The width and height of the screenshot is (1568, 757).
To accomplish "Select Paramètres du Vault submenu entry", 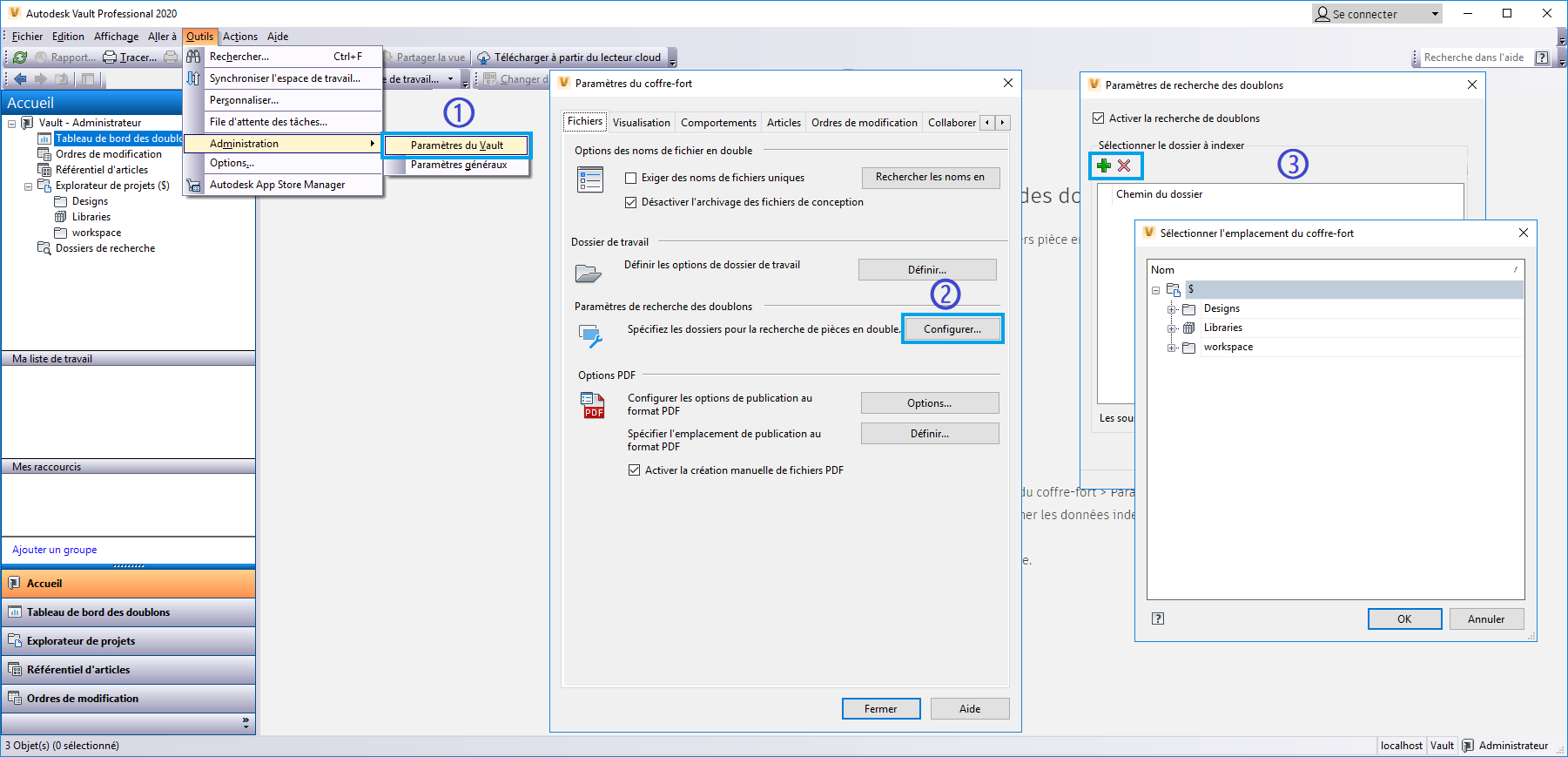I will pos(457,145).
